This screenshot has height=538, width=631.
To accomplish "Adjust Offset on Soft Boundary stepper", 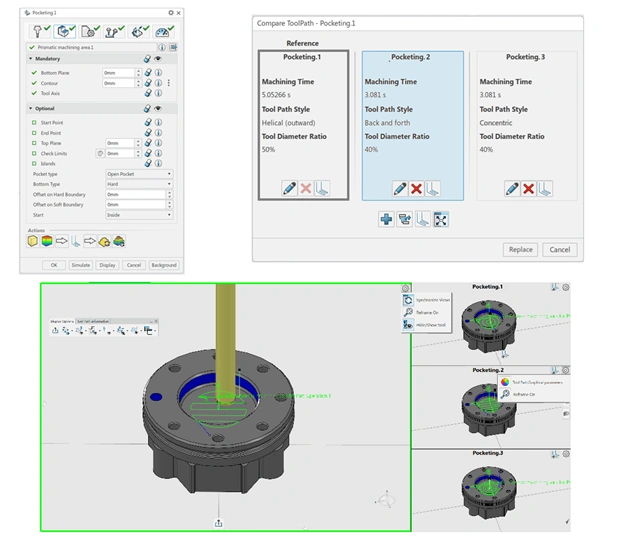I will pyautogui.click(x=169, y=204).
